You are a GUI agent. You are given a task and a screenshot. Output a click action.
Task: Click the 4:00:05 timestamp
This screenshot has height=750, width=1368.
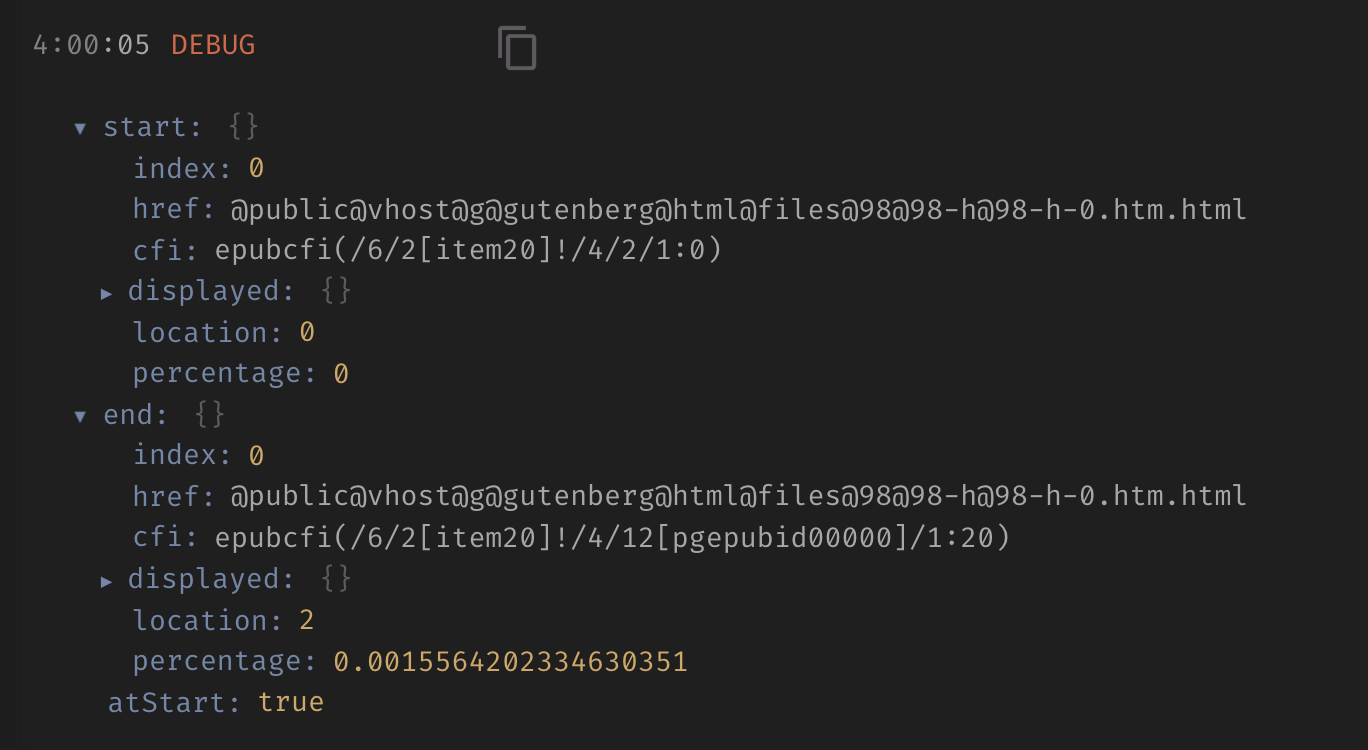click(x=91, y=44)
